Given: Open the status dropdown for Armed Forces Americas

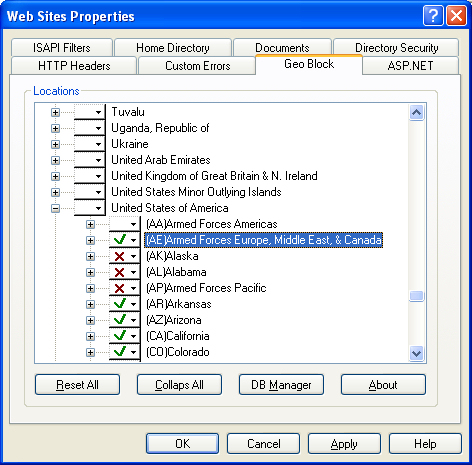Looking at the screenshot, I should tap(133, 224).
